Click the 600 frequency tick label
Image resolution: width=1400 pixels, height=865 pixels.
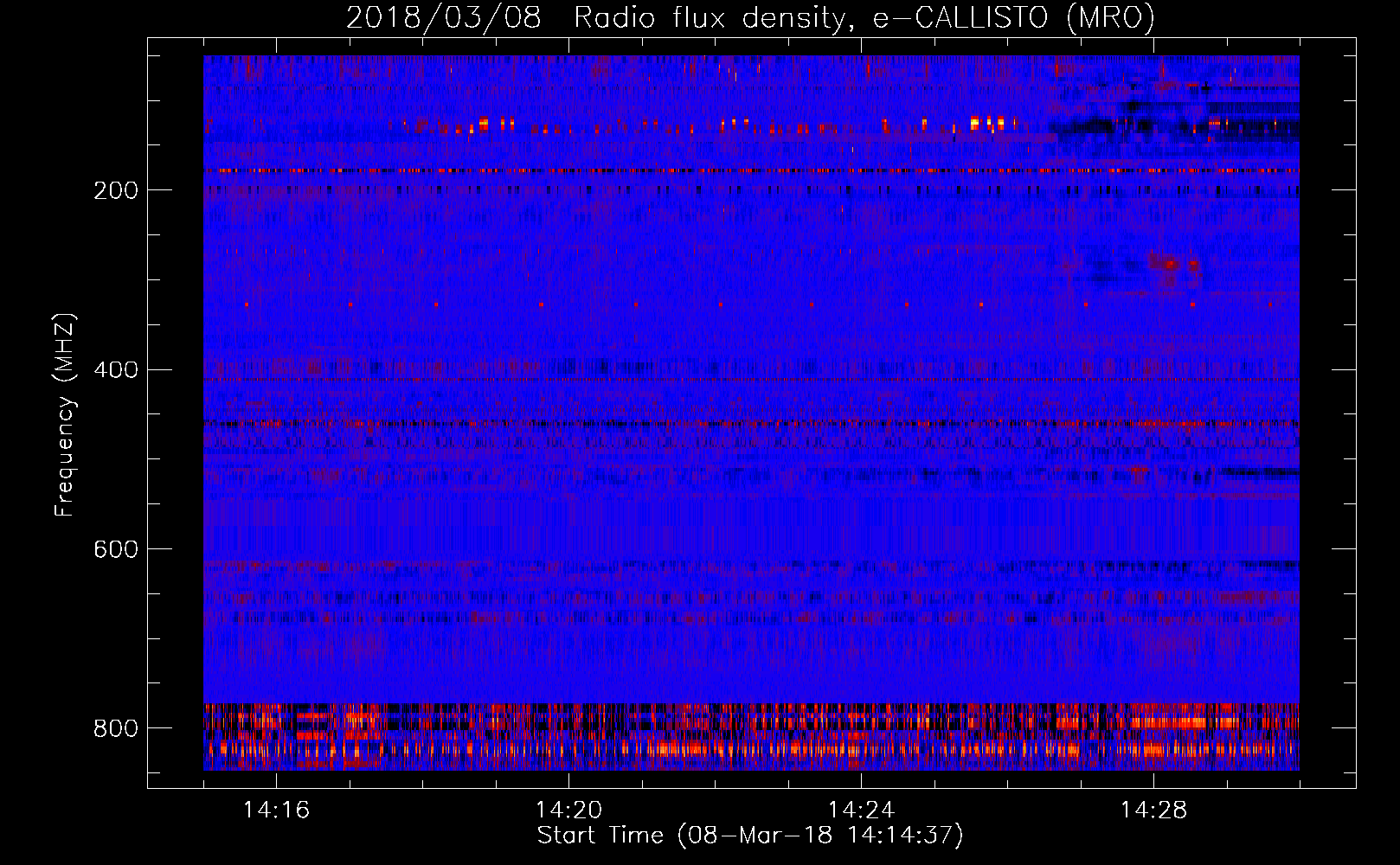(x=116, y=550)
